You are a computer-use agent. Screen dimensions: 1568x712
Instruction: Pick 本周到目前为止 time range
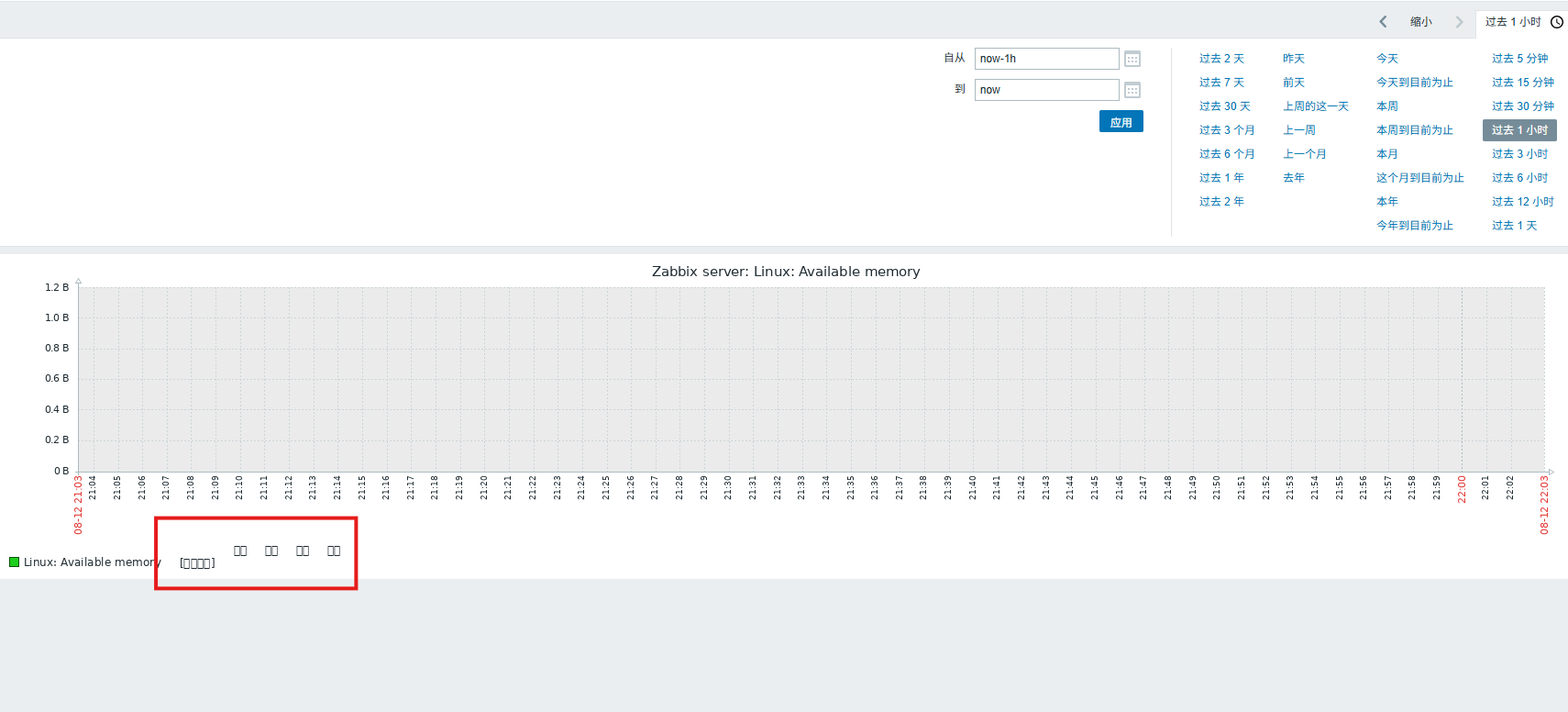click(1415, 130)
